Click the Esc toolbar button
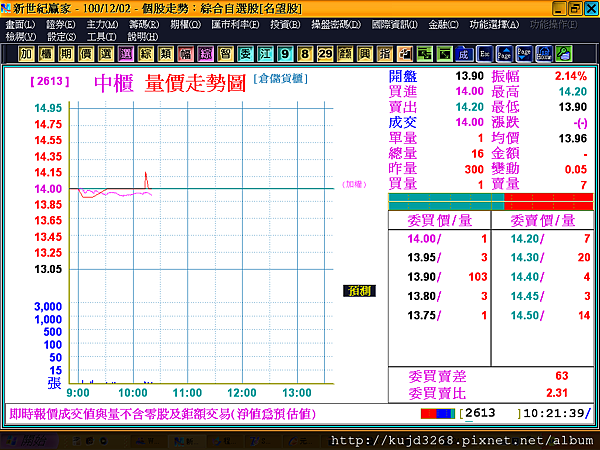Screen dimensions: 600x450 [x=485, y=54]
